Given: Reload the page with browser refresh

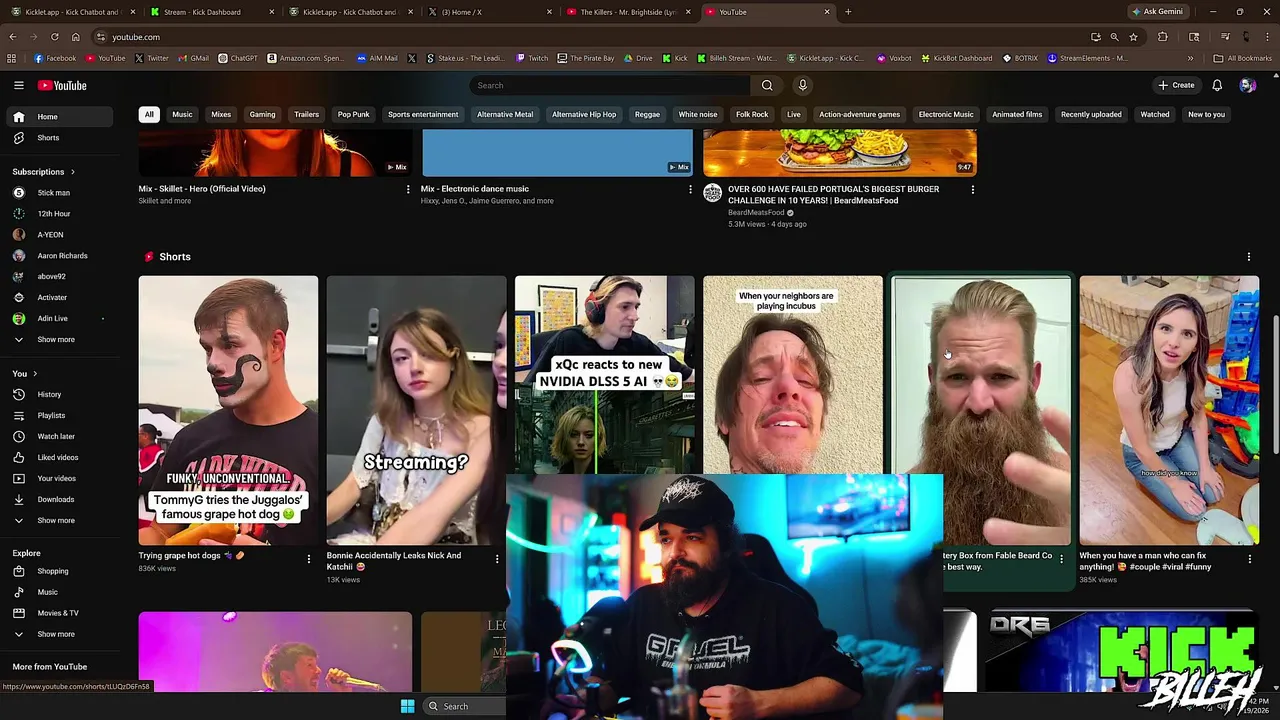Looking at the screenshot, I should (x=54, y=37).
